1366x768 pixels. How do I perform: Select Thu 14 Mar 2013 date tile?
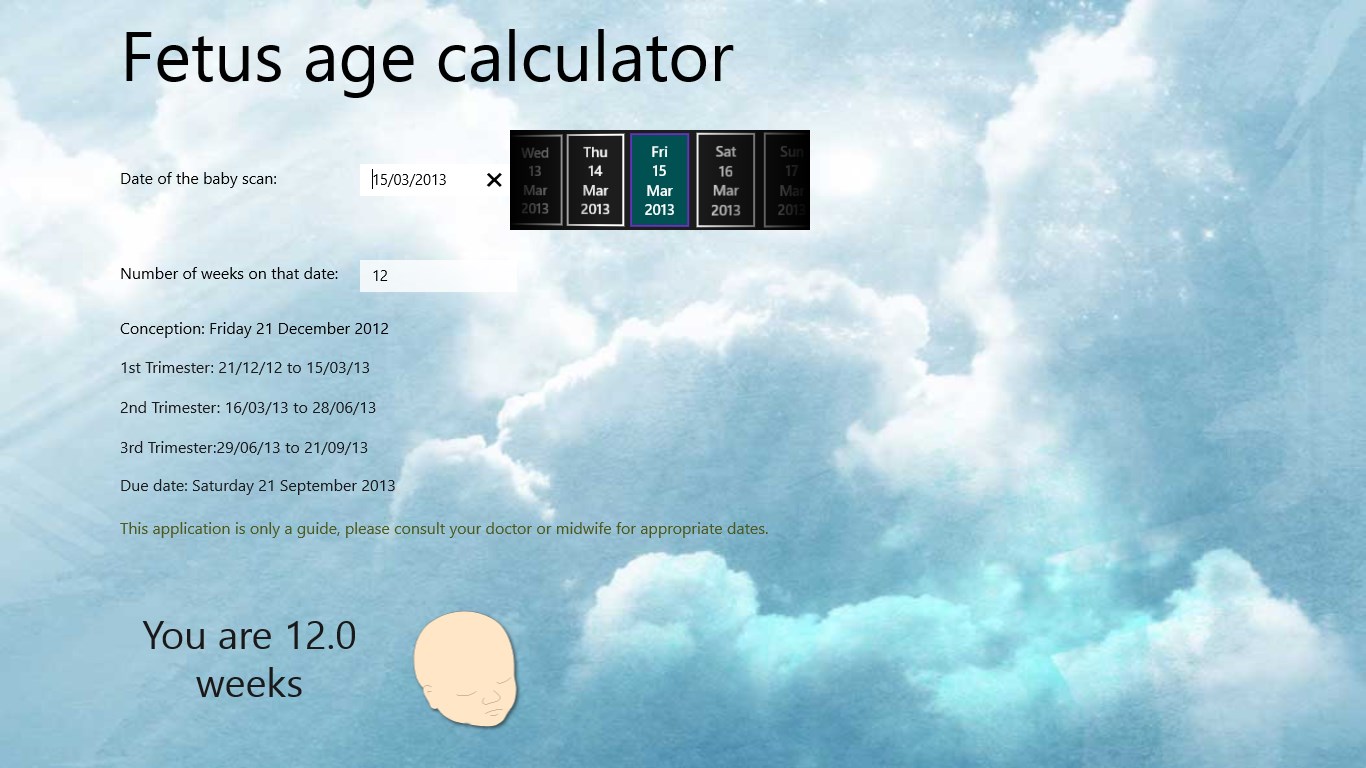pyautogui.click(x=595, y=181)
